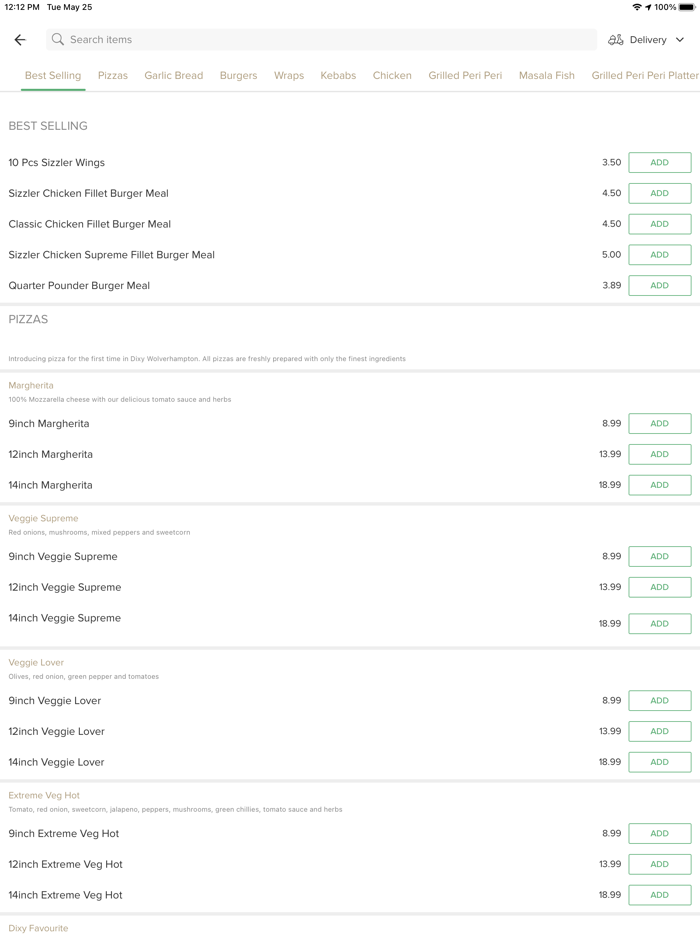
Task: Open the Garlic Bread tab
Action: [x=174, y=75]
